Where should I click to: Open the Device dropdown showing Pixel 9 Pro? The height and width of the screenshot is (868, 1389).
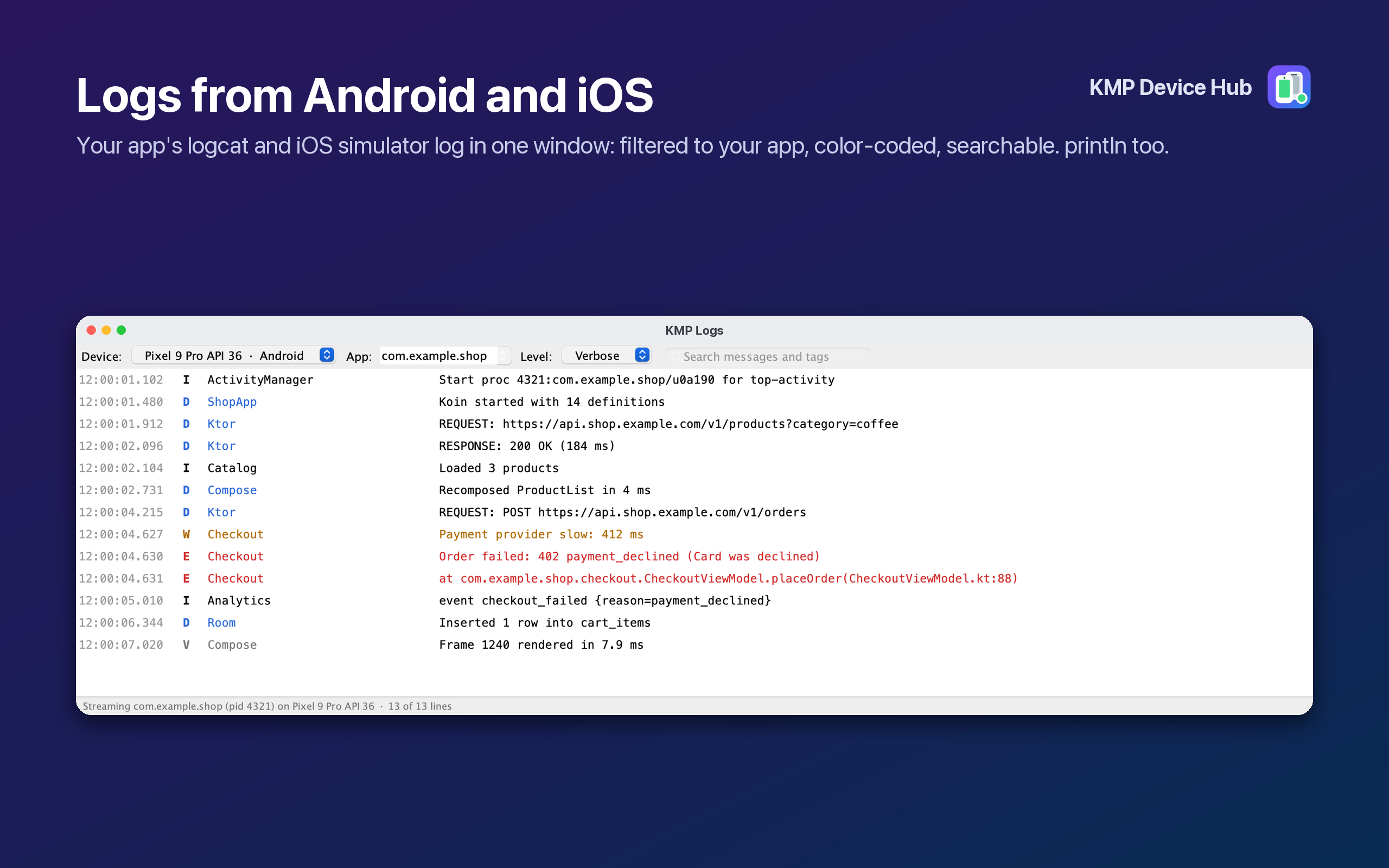[233, 355]
